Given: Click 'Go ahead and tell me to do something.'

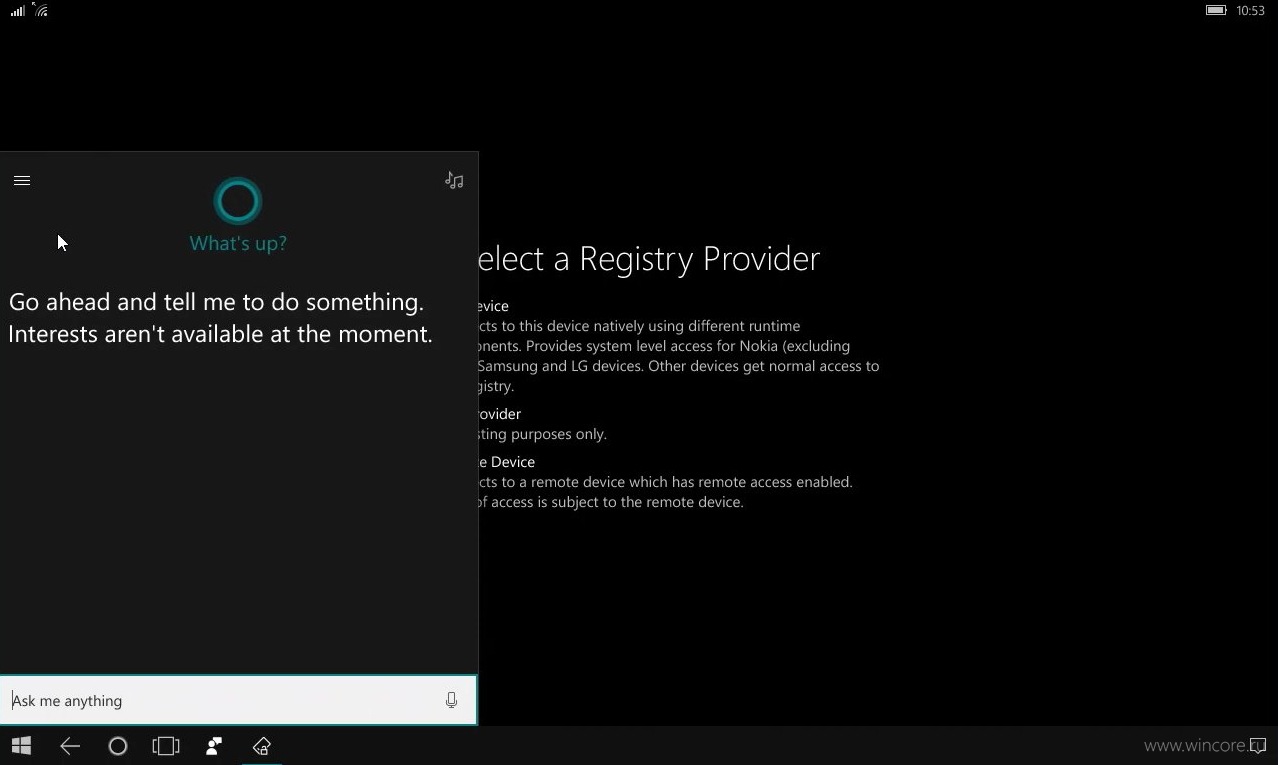Looking at the screenshot, I should pyautogui.click(x=216, y=302).
